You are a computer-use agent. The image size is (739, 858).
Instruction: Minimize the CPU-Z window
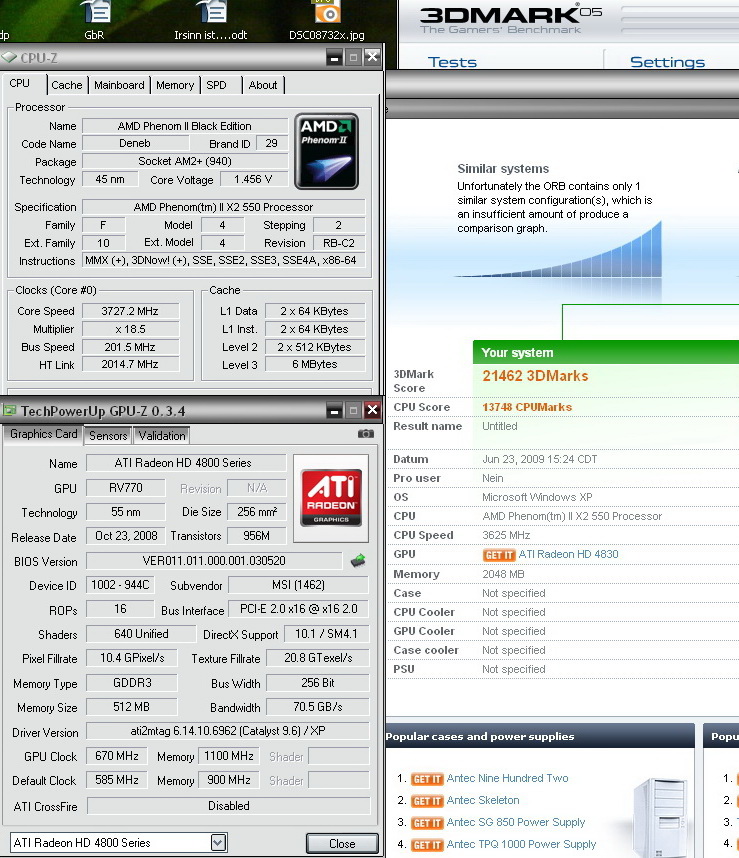click(335, 57)
